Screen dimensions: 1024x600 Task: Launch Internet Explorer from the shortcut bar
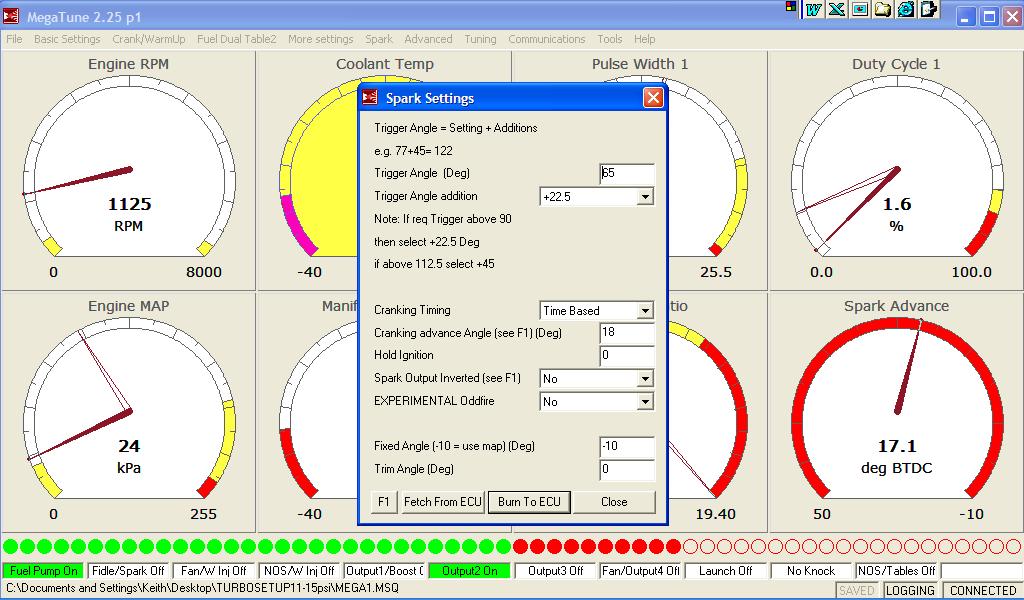tap(906, 9)
